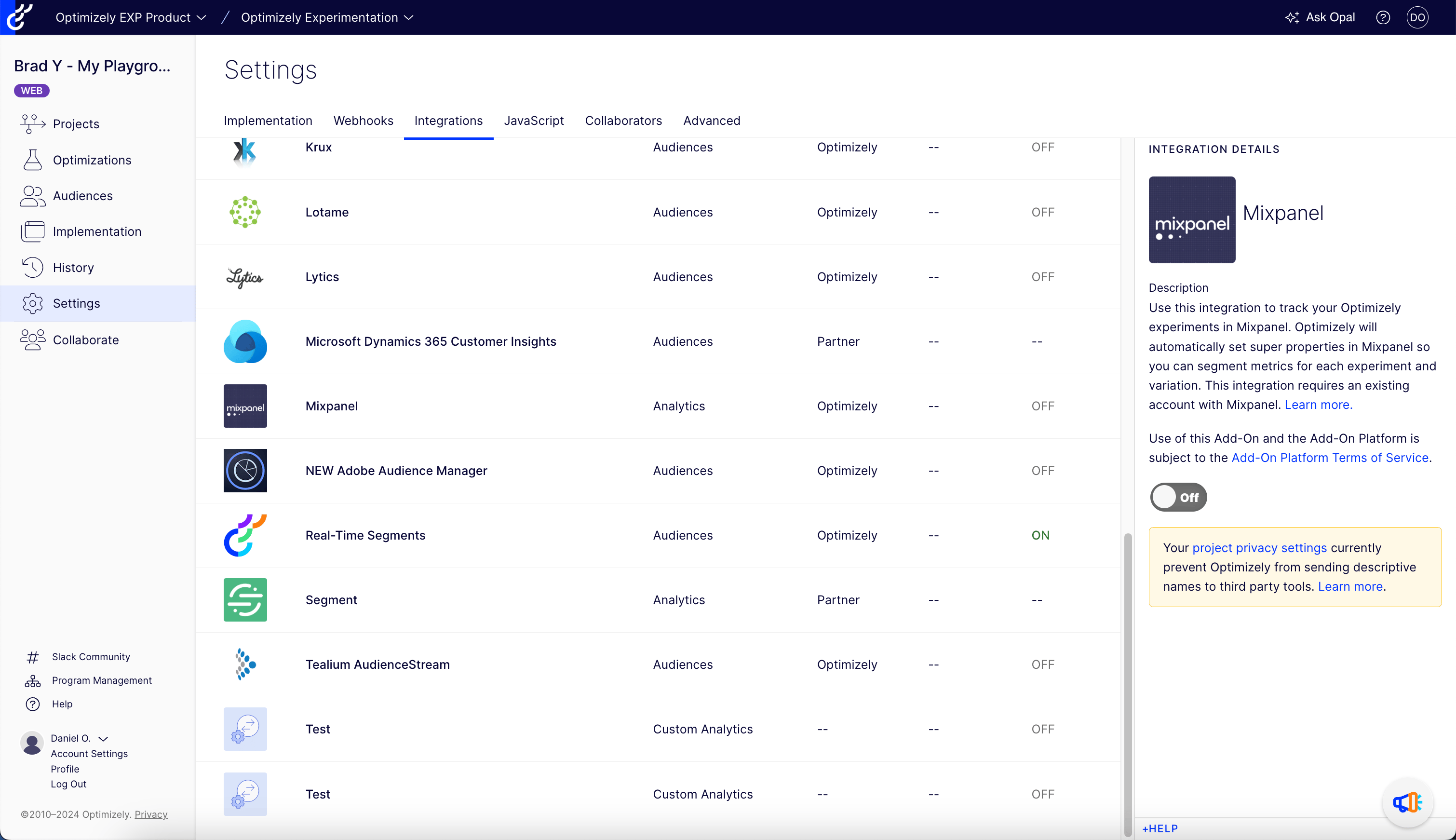This screenshot has width=1456, height=840.
Task: Click the Brad Y - My Playgro... project name
Action: click(x=92, y=66)
